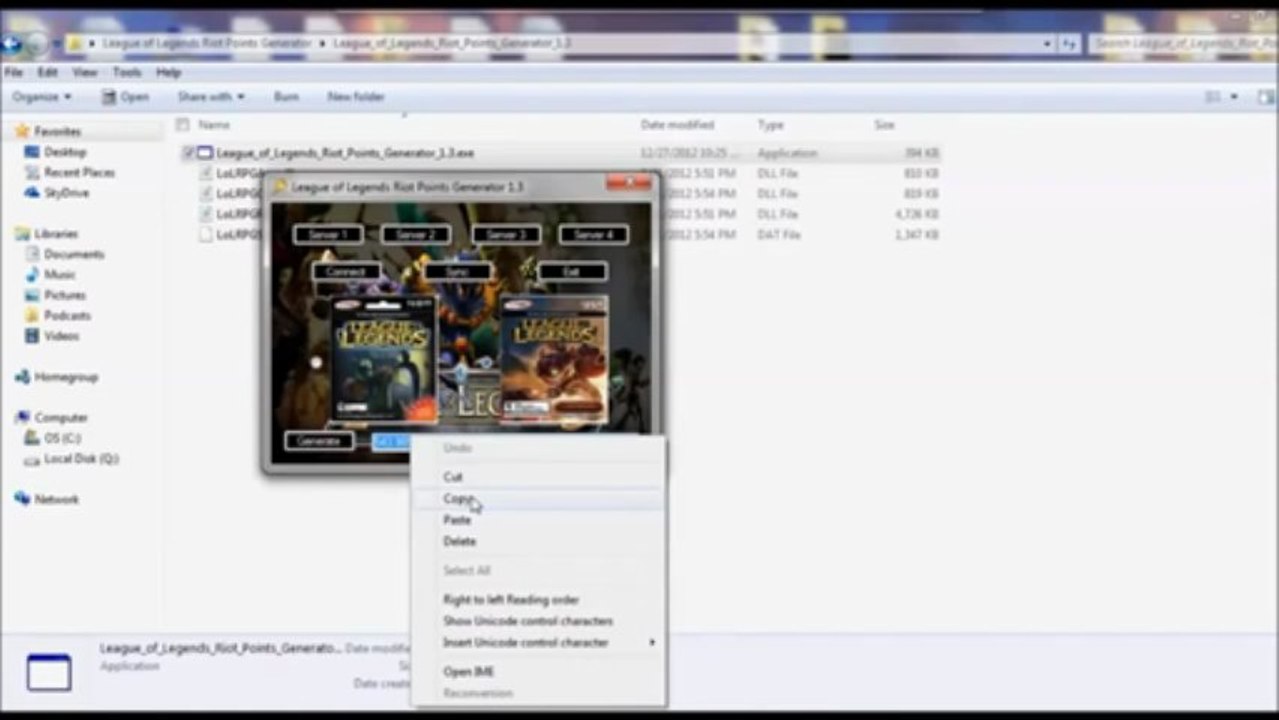Click the left League of Legends card image

pos(384,359)
